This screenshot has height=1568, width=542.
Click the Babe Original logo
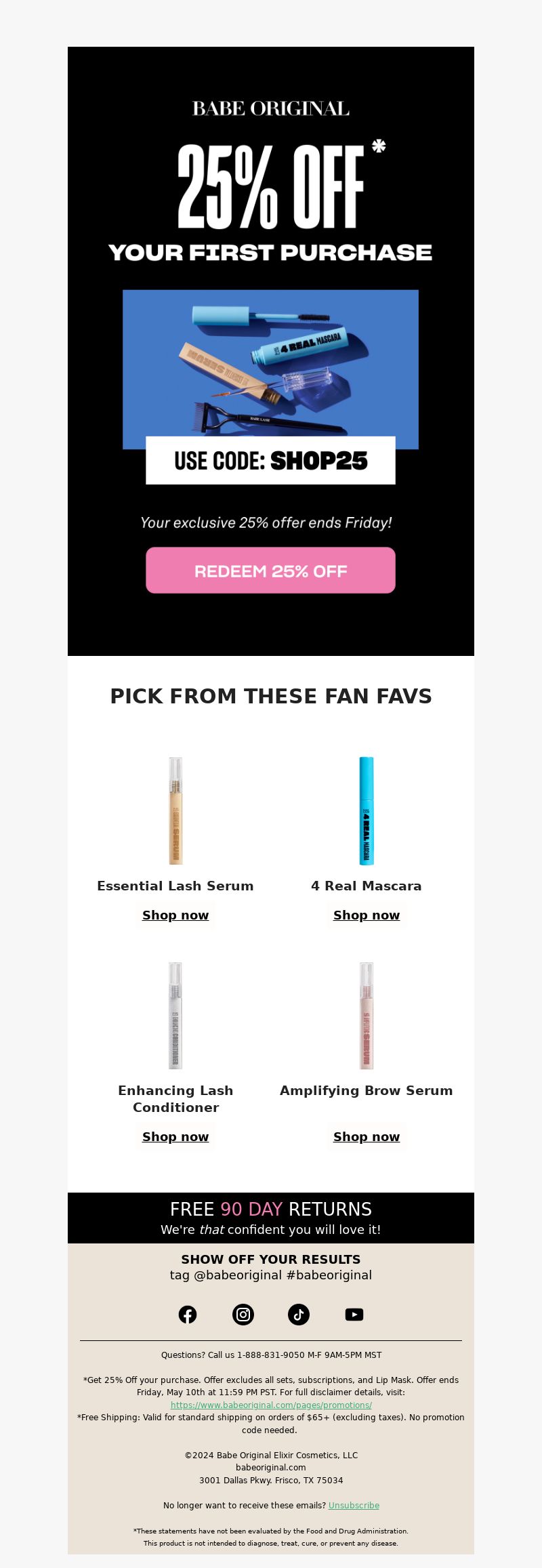[x=271, y=108]
